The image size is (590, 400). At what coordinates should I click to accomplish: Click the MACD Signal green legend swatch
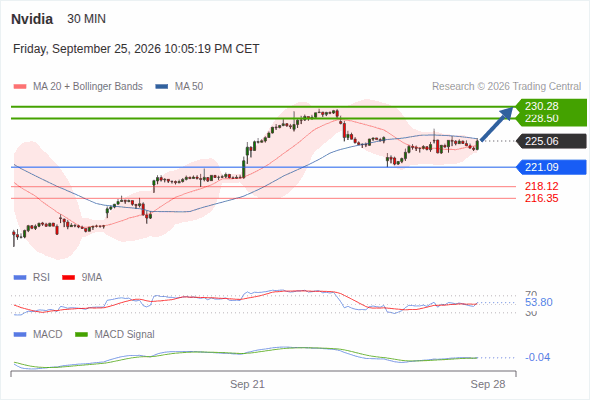point(81,335)
